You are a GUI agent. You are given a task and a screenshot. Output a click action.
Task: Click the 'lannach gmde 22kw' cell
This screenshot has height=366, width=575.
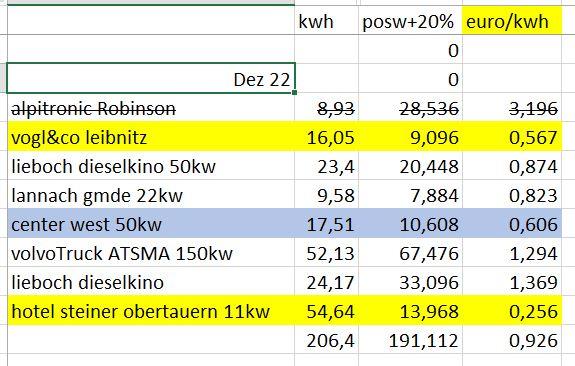click(x=151, y=195)
